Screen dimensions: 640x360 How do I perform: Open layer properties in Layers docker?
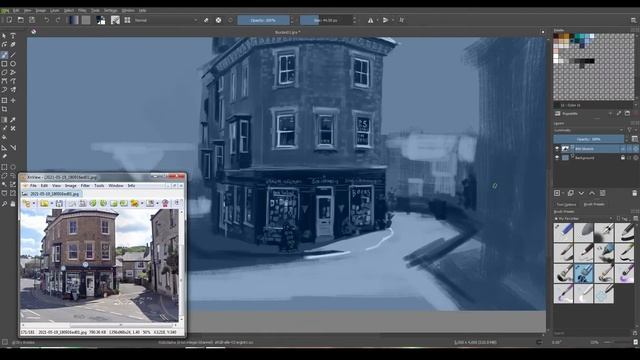(x=602, y=193)
